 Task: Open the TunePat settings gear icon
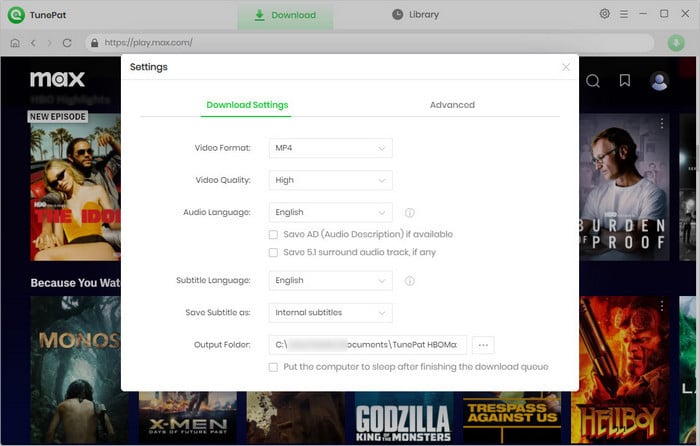click(604, 14)
